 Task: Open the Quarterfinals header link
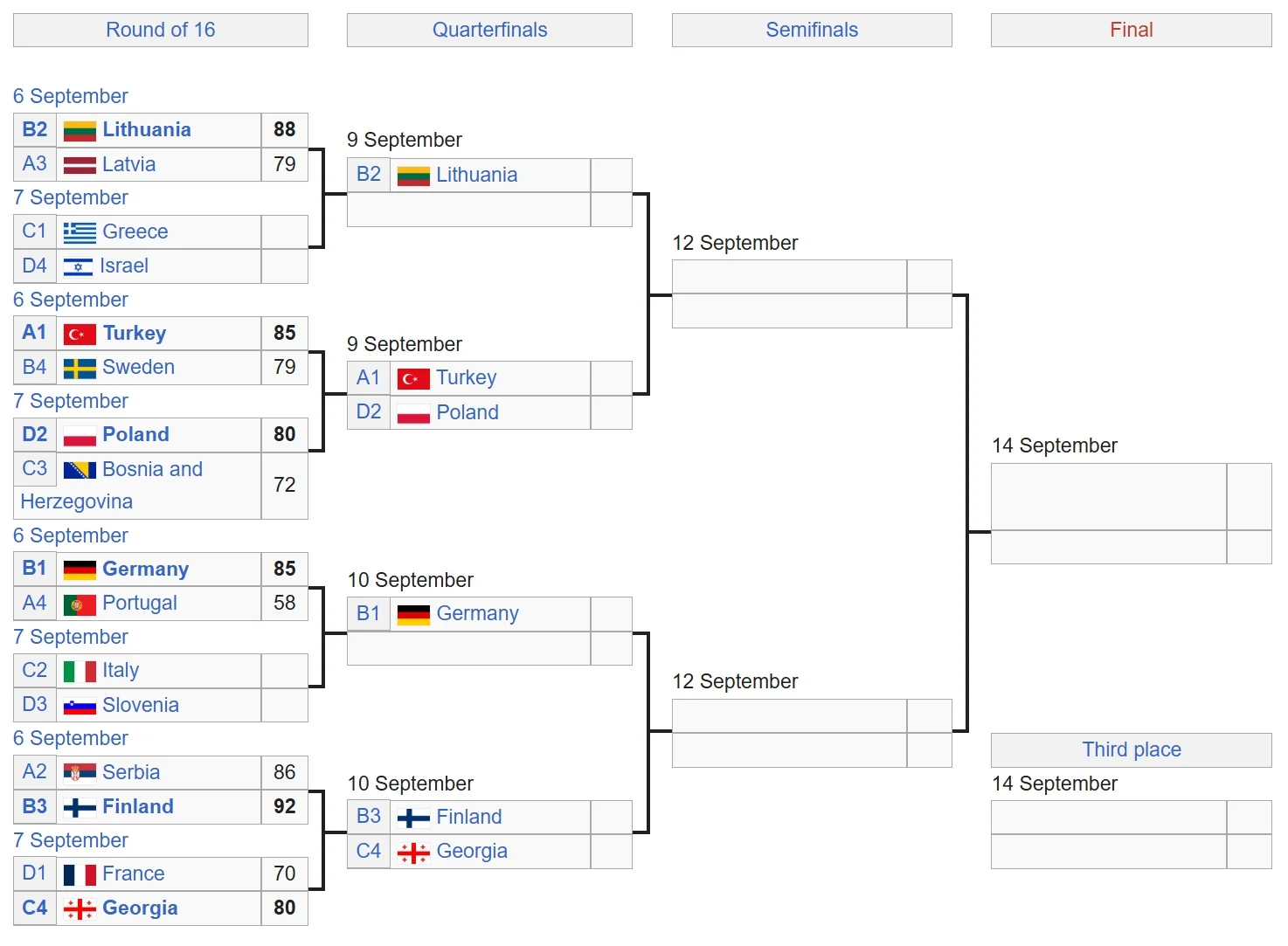pyautogui.click(x=489, y=30)
